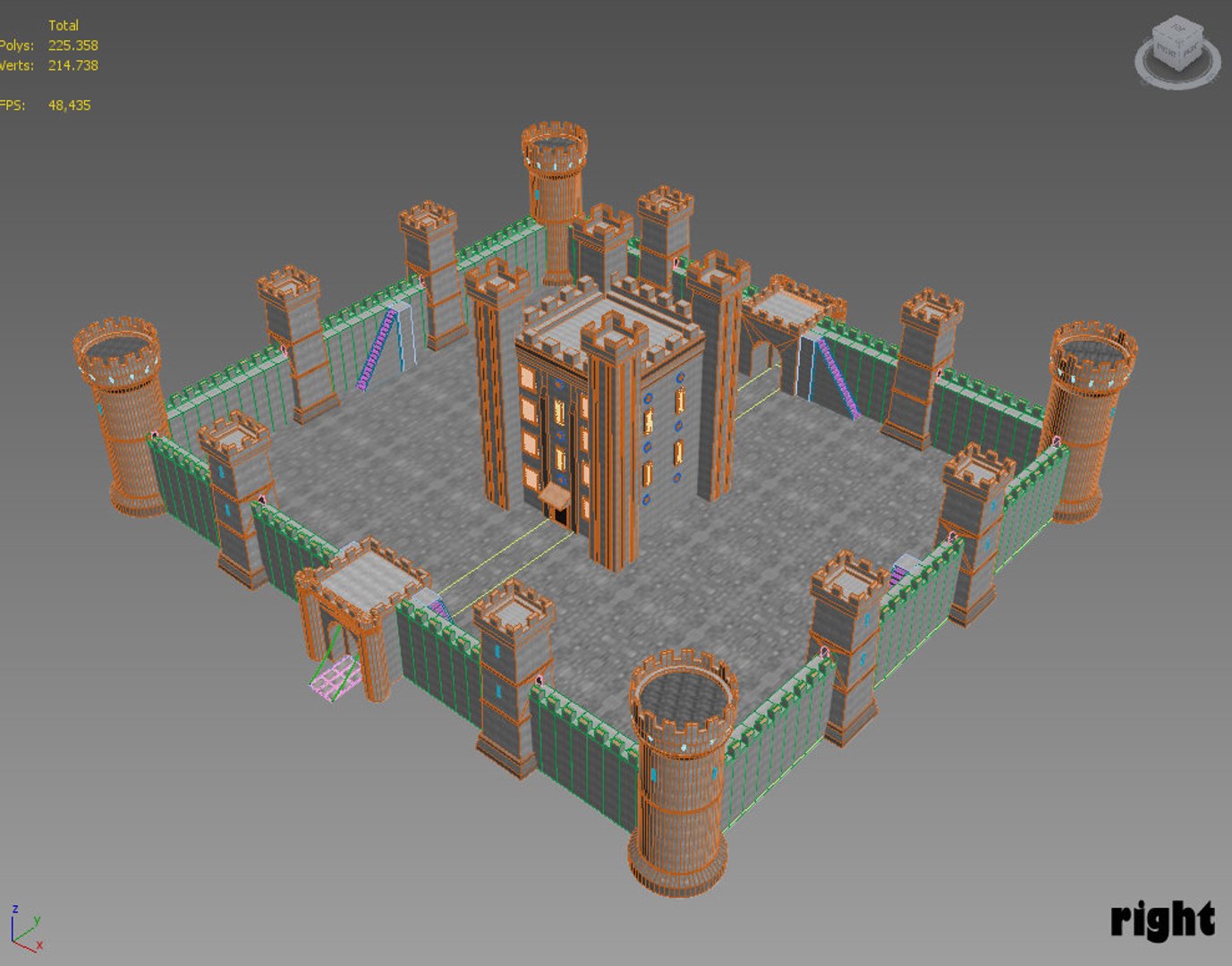Click the Front face of the ViewCube
This screenshot has width=1232, height=966.
click(1166, 52)
